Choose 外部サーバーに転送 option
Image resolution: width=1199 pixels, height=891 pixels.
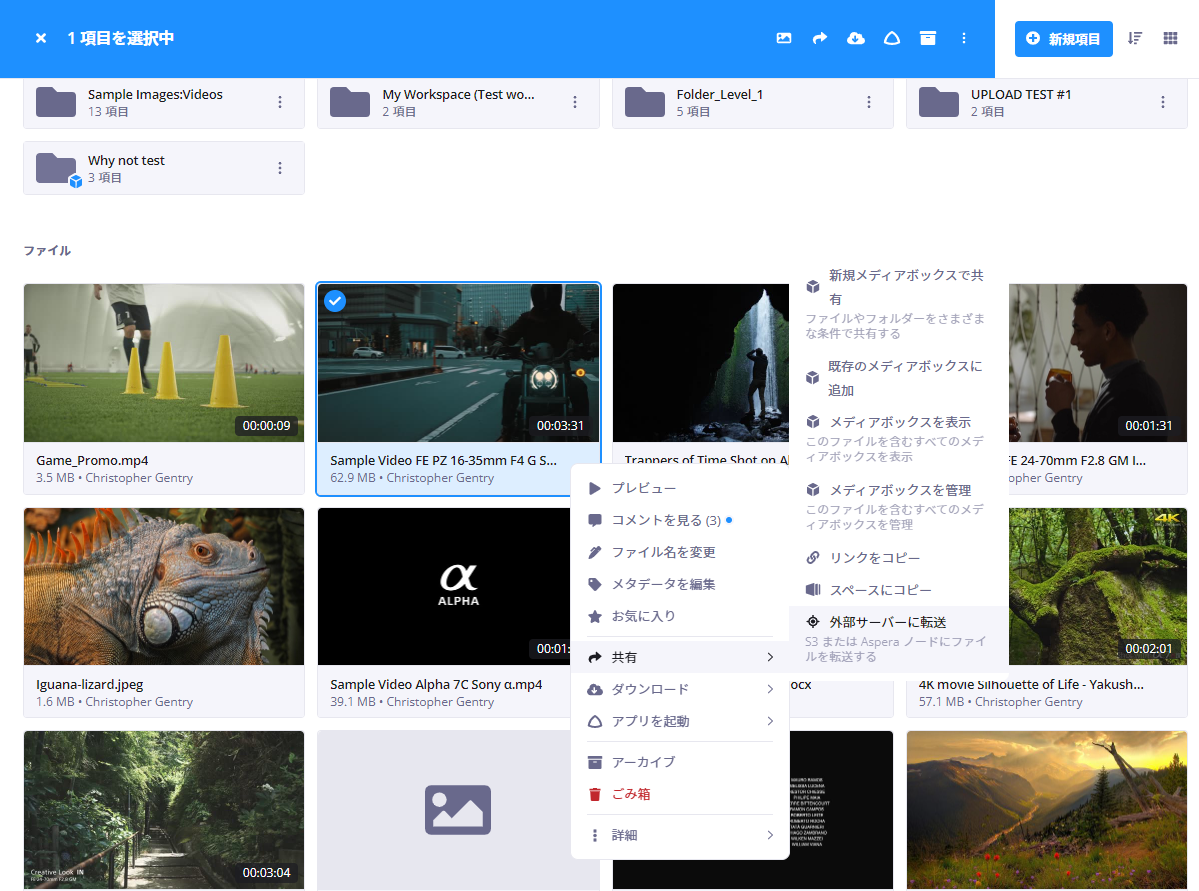[x=898, y=638]
